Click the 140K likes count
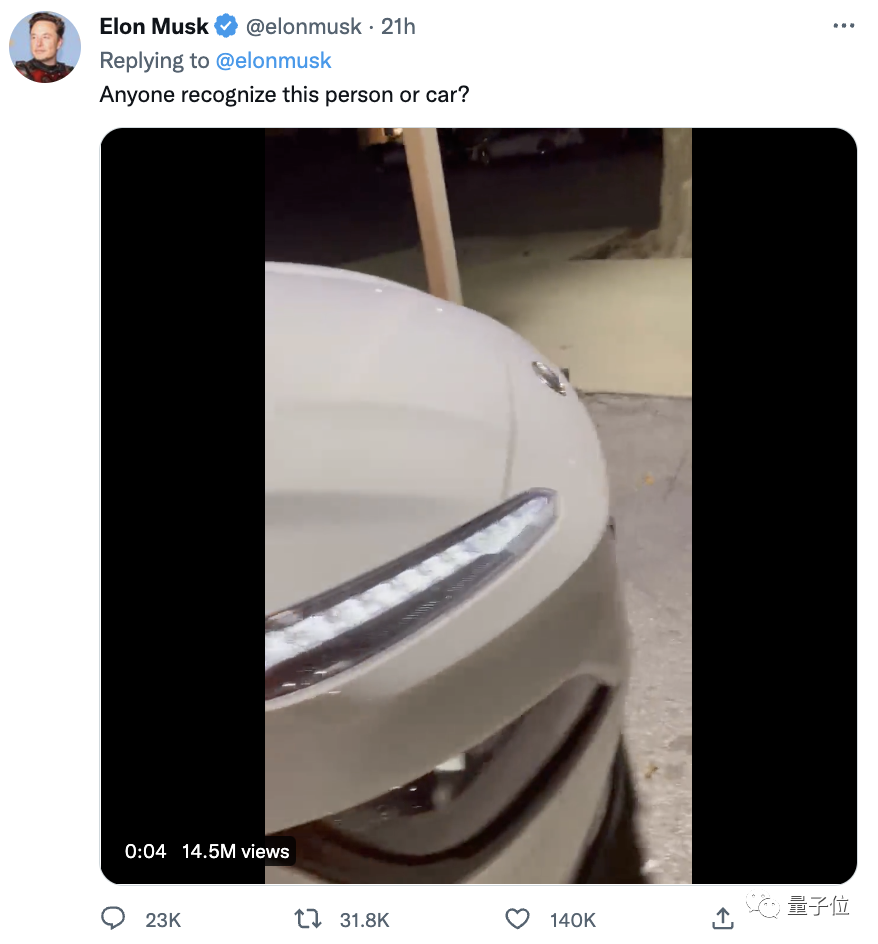The image size is (878, 944). click(x=573, y=920)
